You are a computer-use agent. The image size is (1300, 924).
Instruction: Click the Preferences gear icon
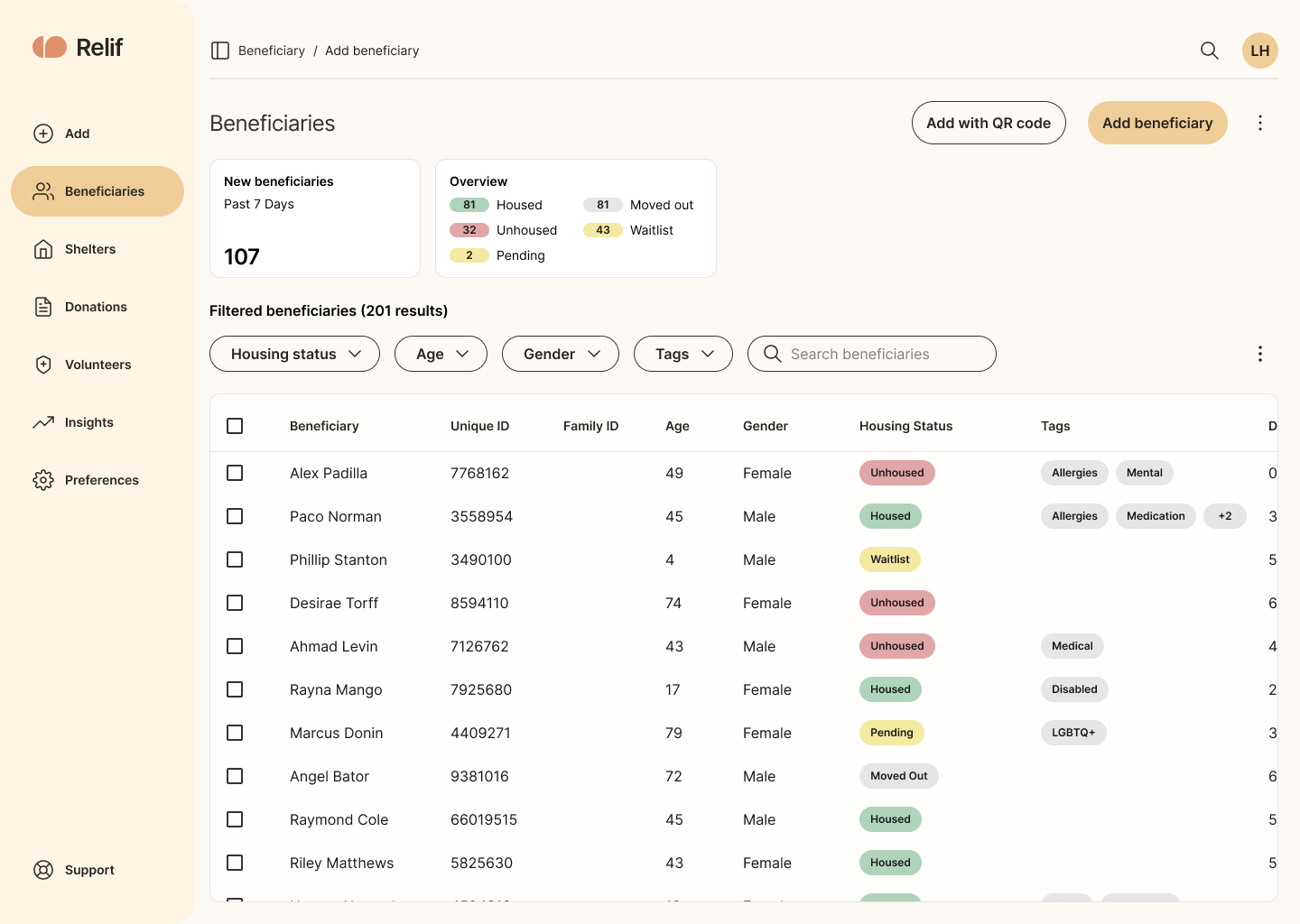pos(43,480)
